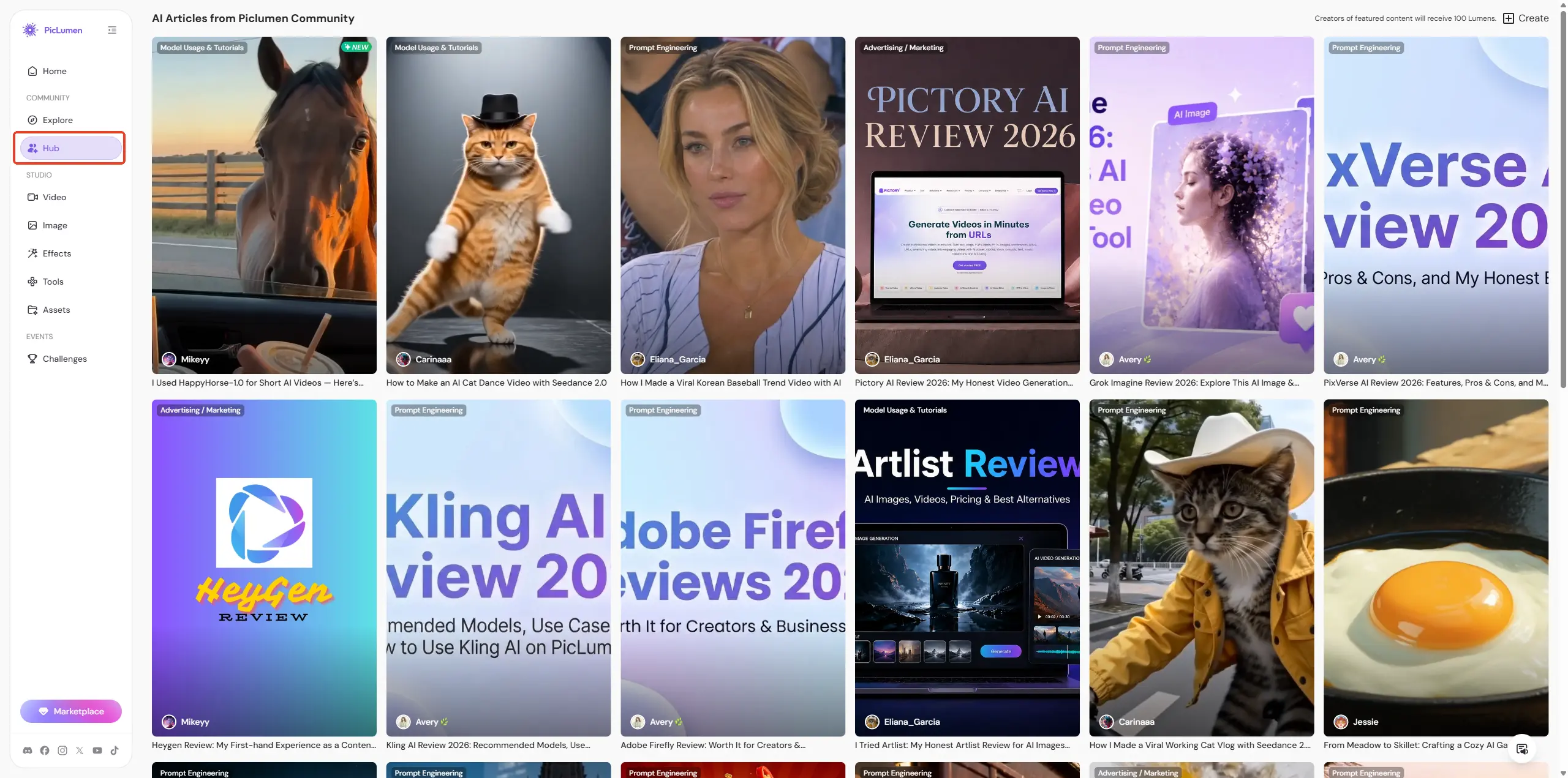The width and height of the screenshot is (1568, 778).
Task: Open Challenges under Events
Action: tap(71, 359)
